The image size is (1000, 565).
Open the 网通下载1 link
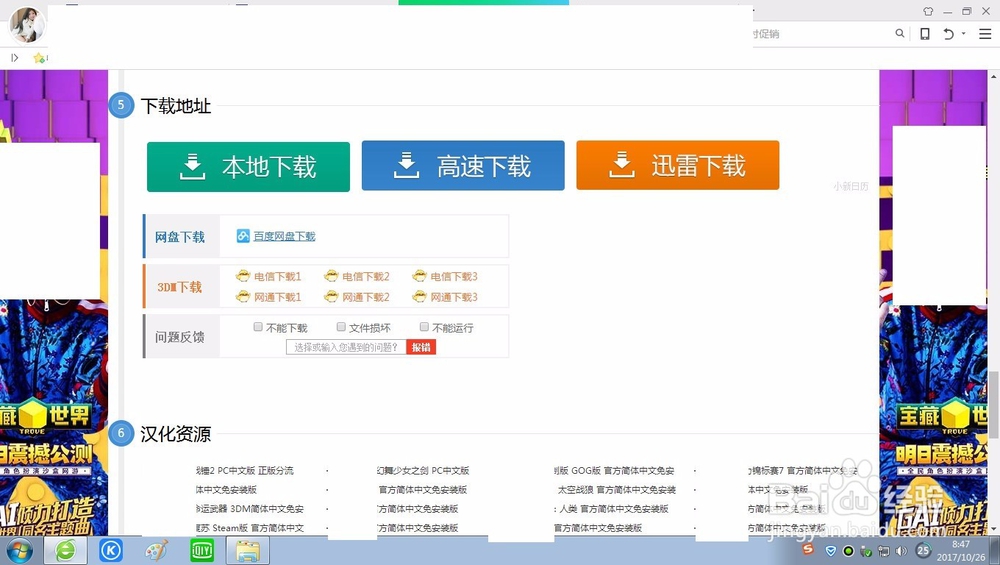click(277, 297)
